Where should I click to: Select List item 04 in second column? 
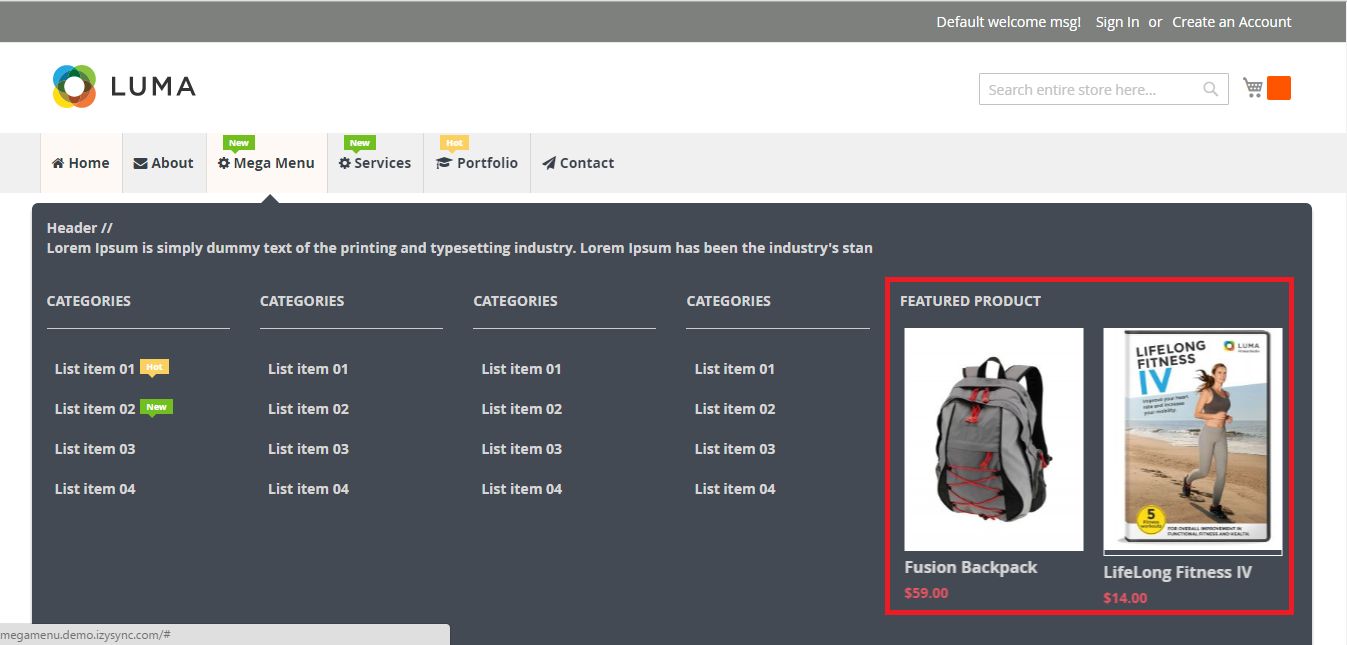point(308,489)
